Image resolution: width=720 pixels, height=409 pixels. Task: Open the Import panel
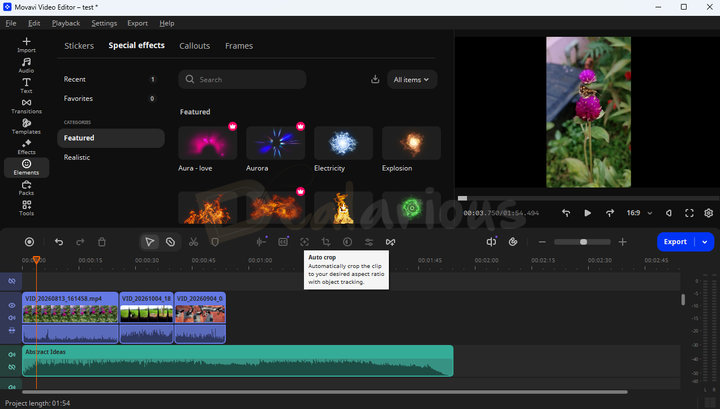(x=26, y=45)
